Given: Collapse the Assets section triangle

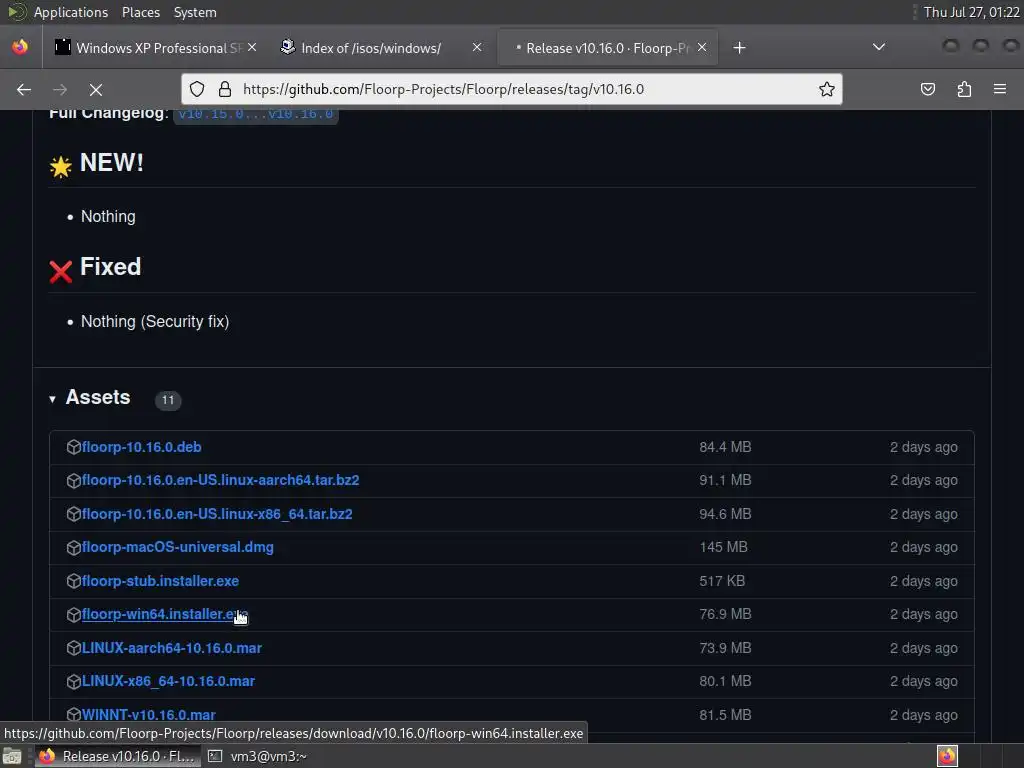Looking at the screenshot, I should pos(52,399).
